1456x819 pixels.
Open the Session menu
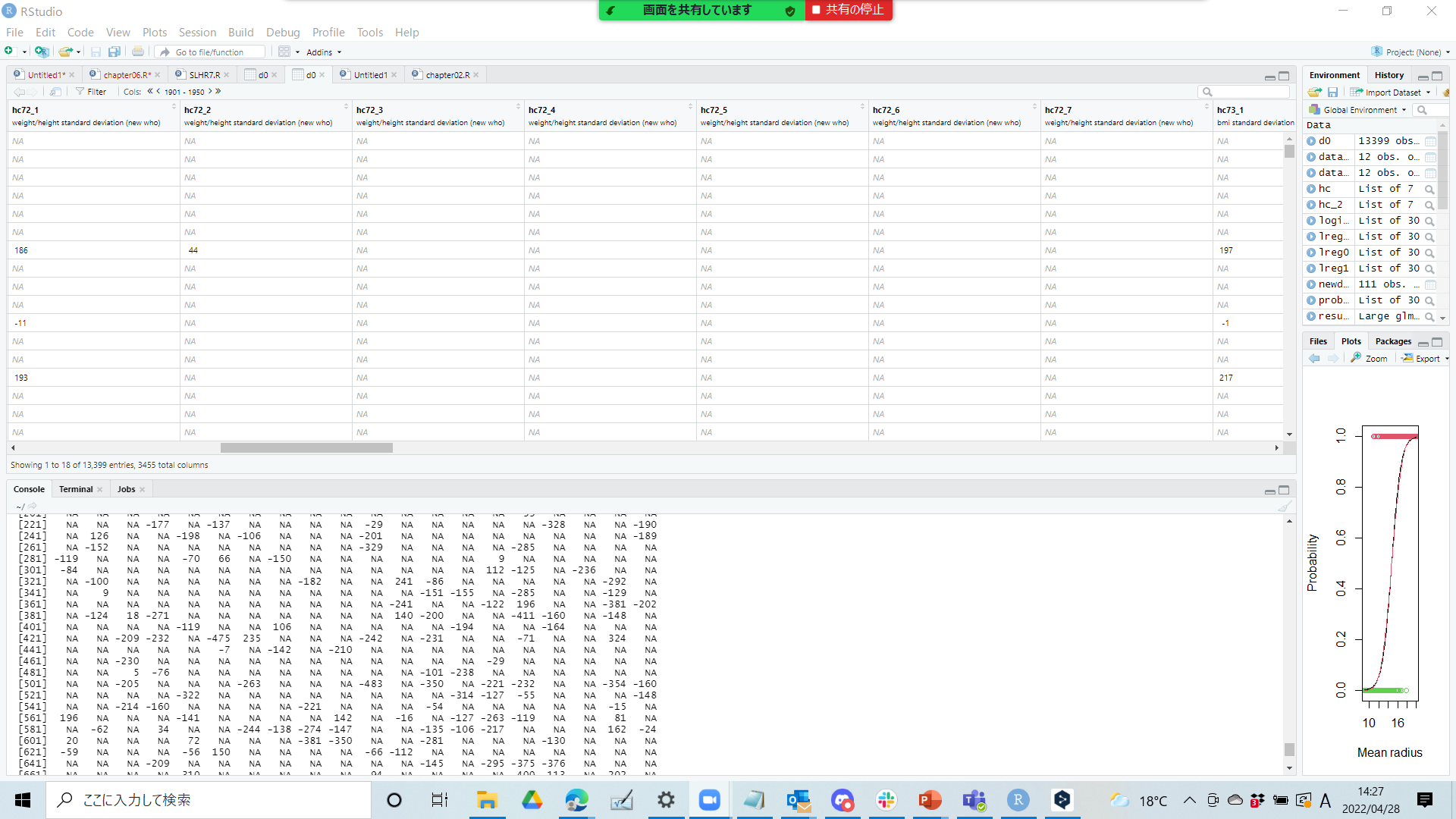coord(197,33)
